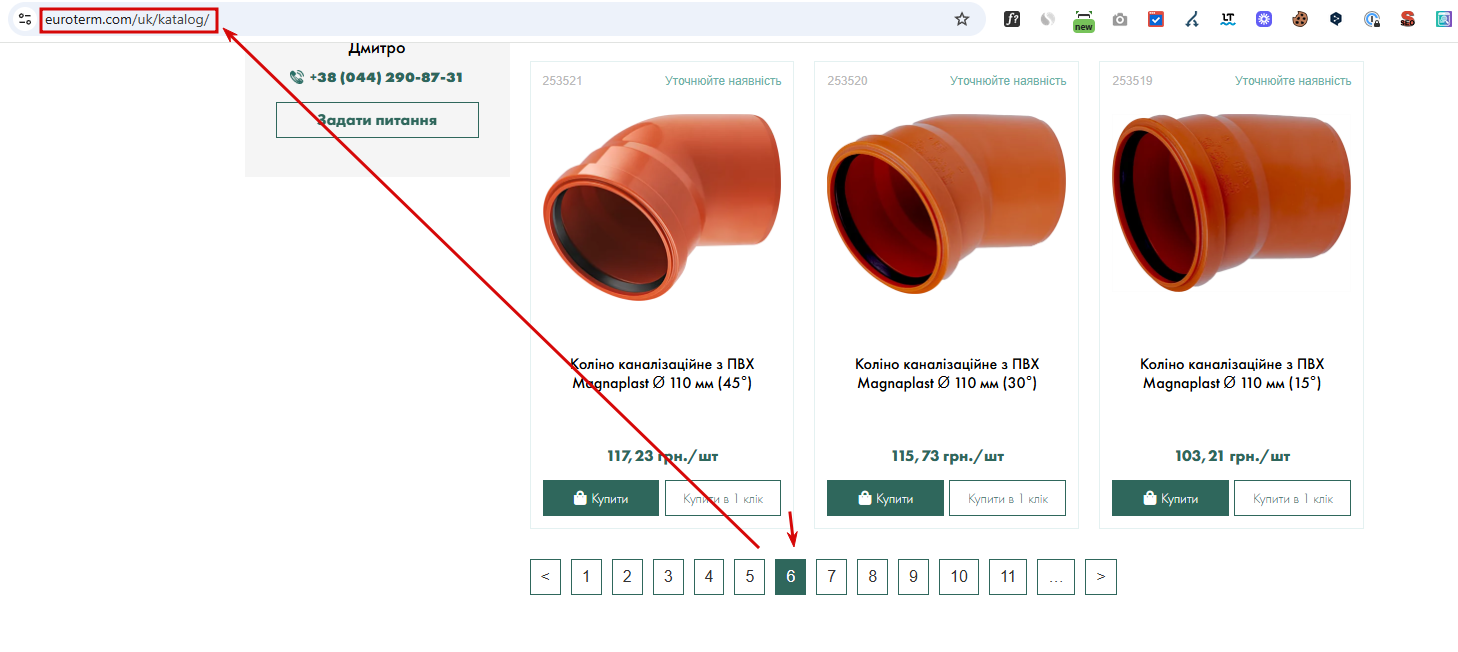1458x652 pixels.
Task: Open the 30° Magnaplast elbow product image
Action: point(947,203)
